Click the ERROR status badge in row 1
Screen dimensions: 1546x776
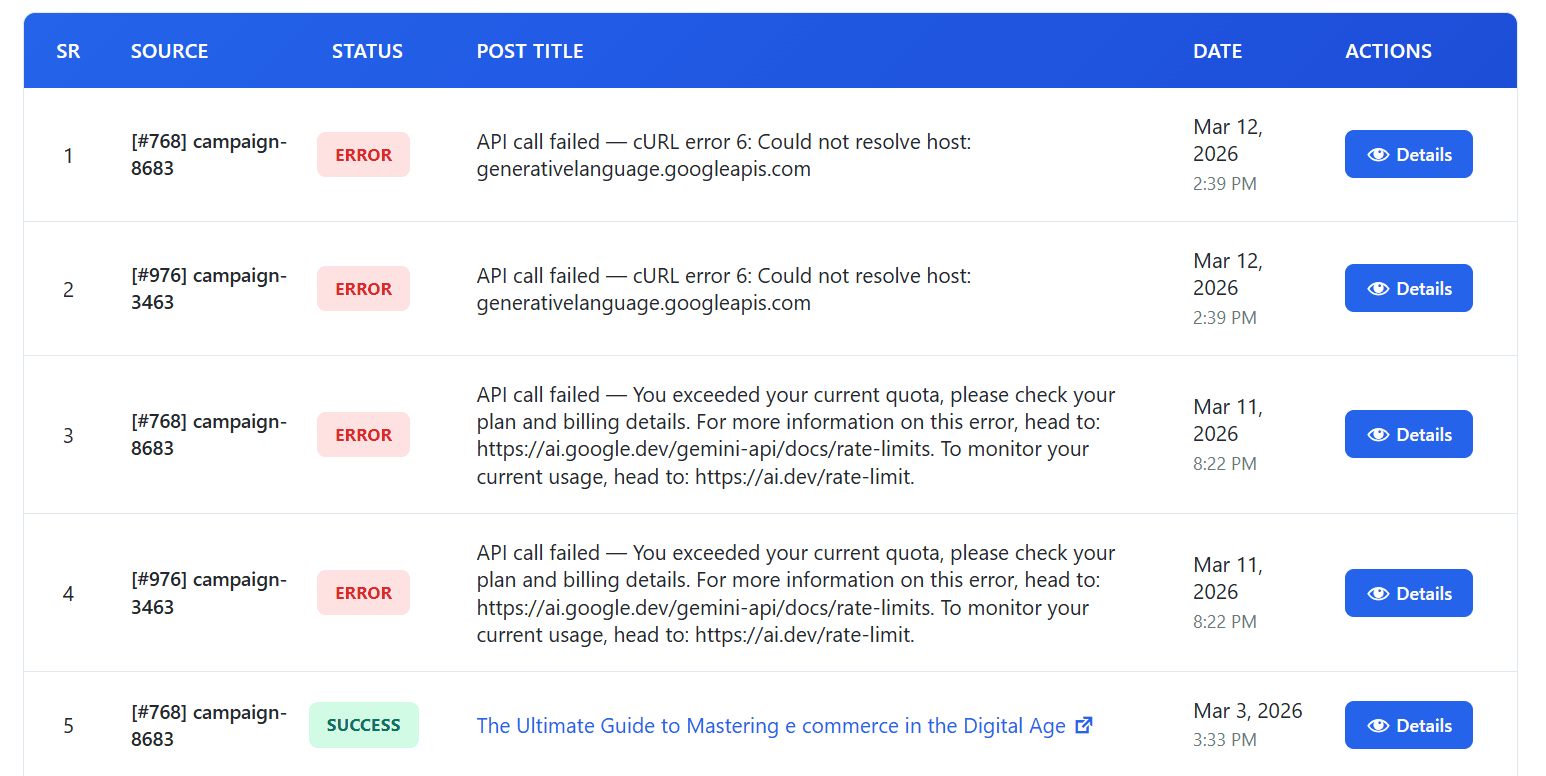363,155
